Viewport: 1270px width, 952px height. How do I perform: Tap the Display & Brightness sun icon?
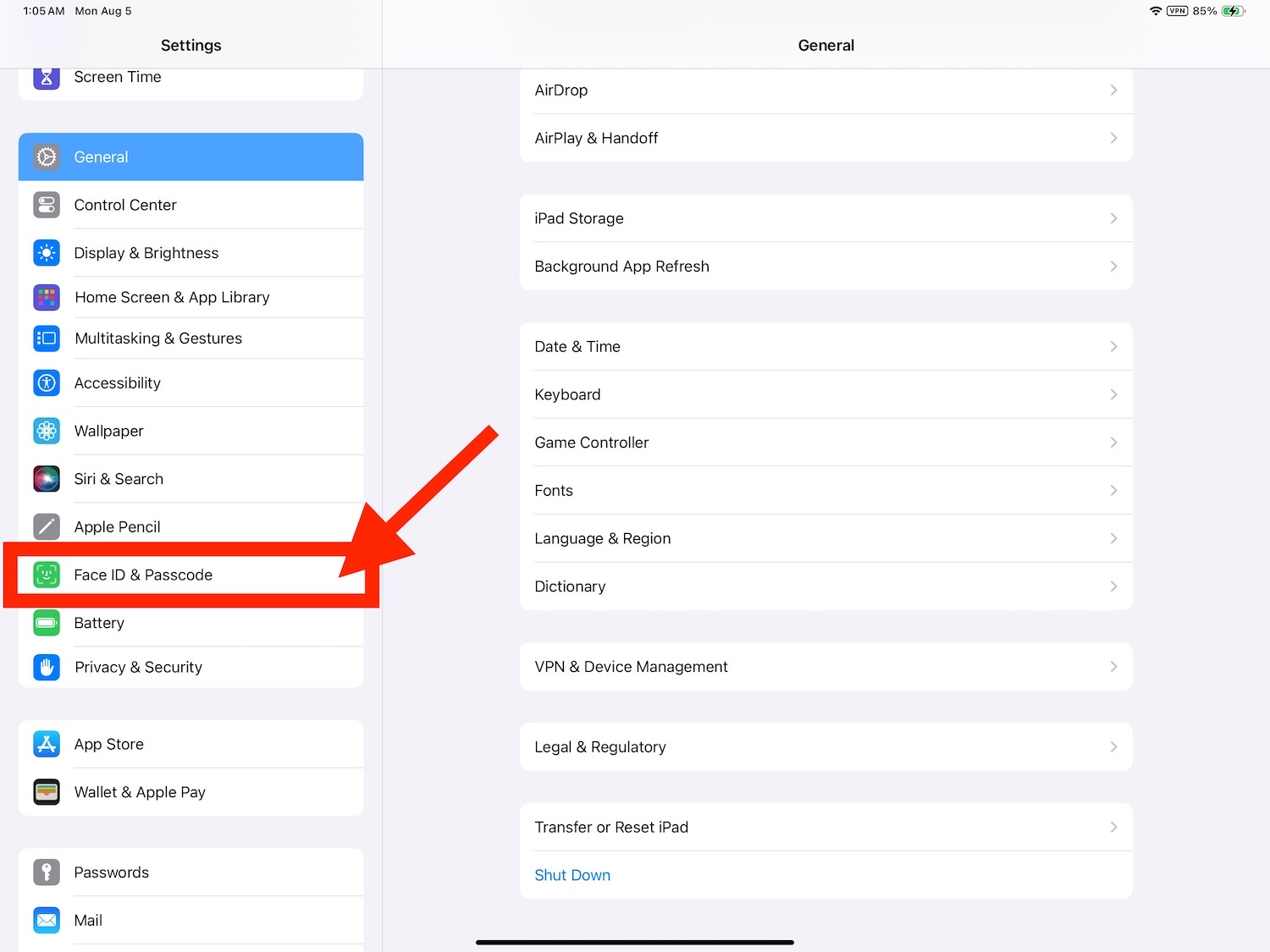click(x=47, y=253)
